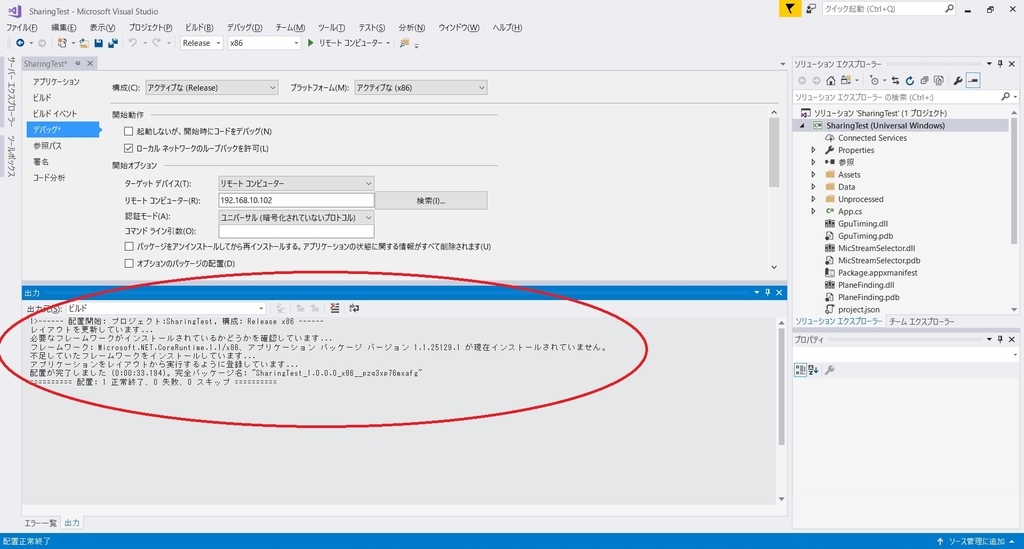Click Alphabetical sort icon in Properties panel

[814, 370]
